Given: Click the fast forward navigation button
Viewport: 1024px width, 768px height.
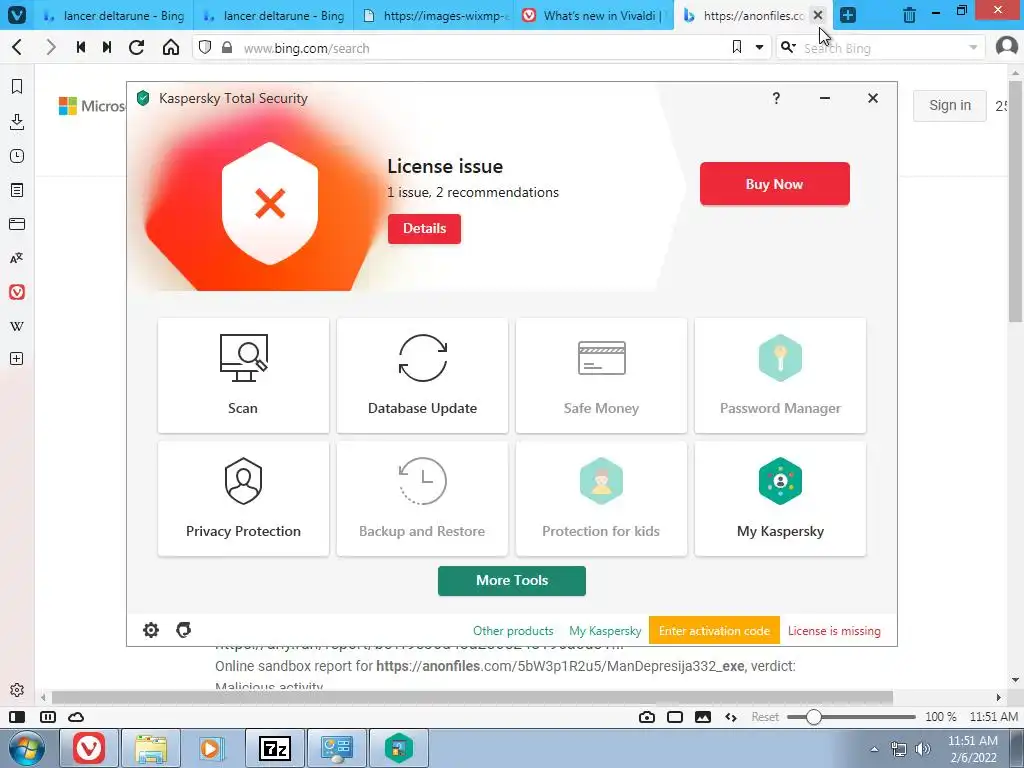Looking at the screenshot, I should (107, 47).
